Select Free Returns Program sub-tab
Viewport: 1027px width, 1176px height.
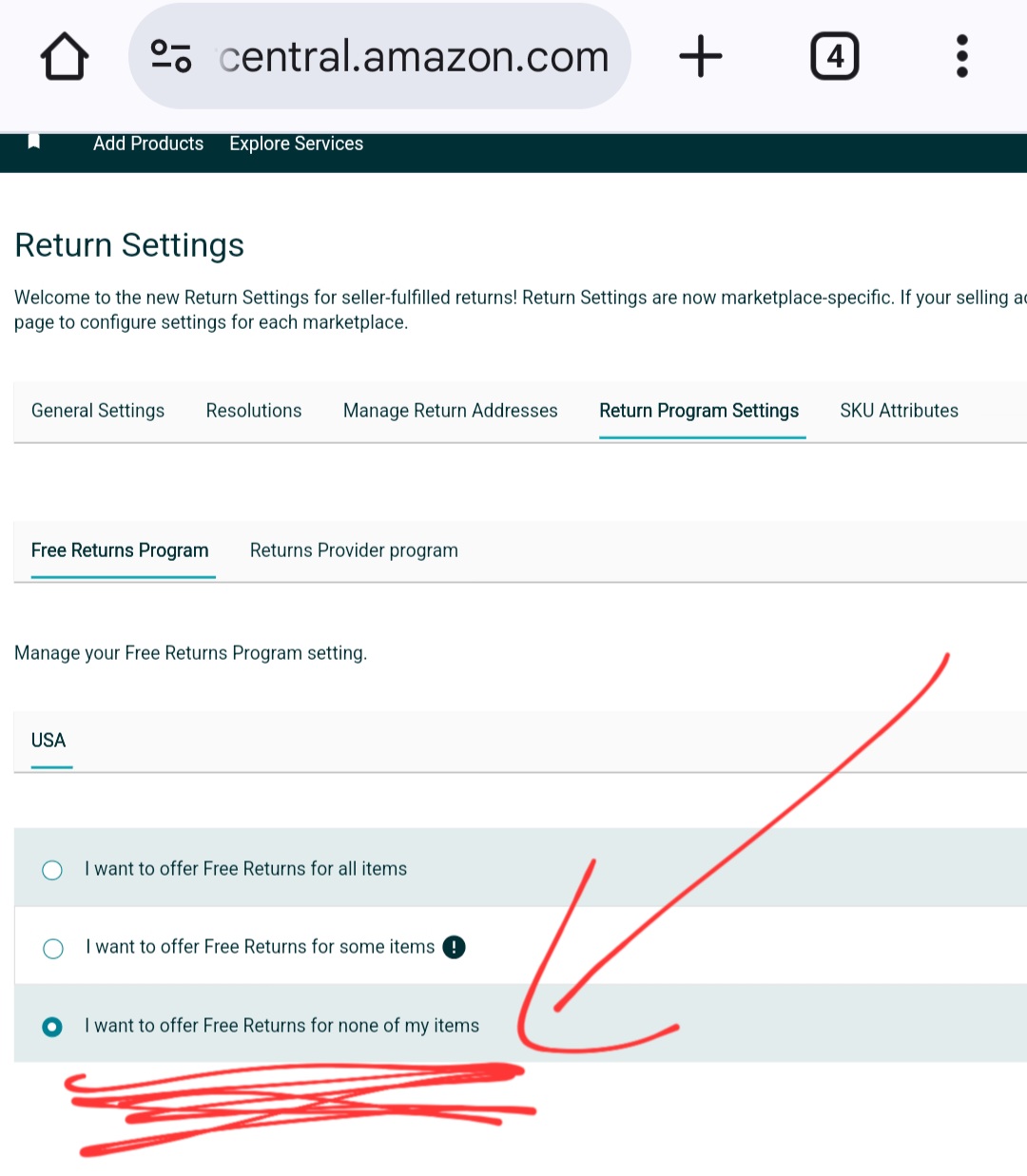[x=120, y=550]
